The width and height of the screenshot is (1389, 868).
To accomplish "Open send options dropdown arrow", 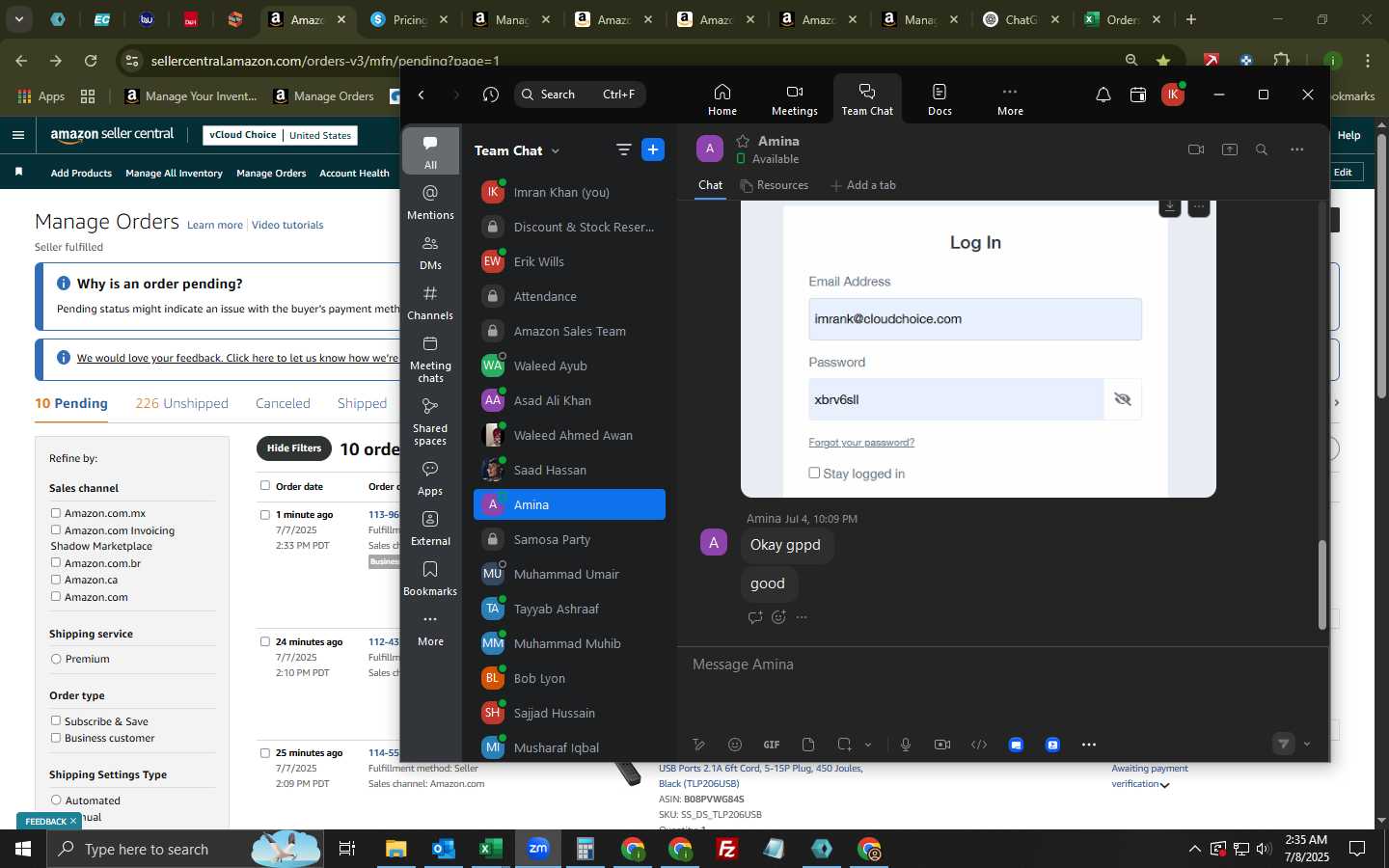I will tap(1307, 744).
